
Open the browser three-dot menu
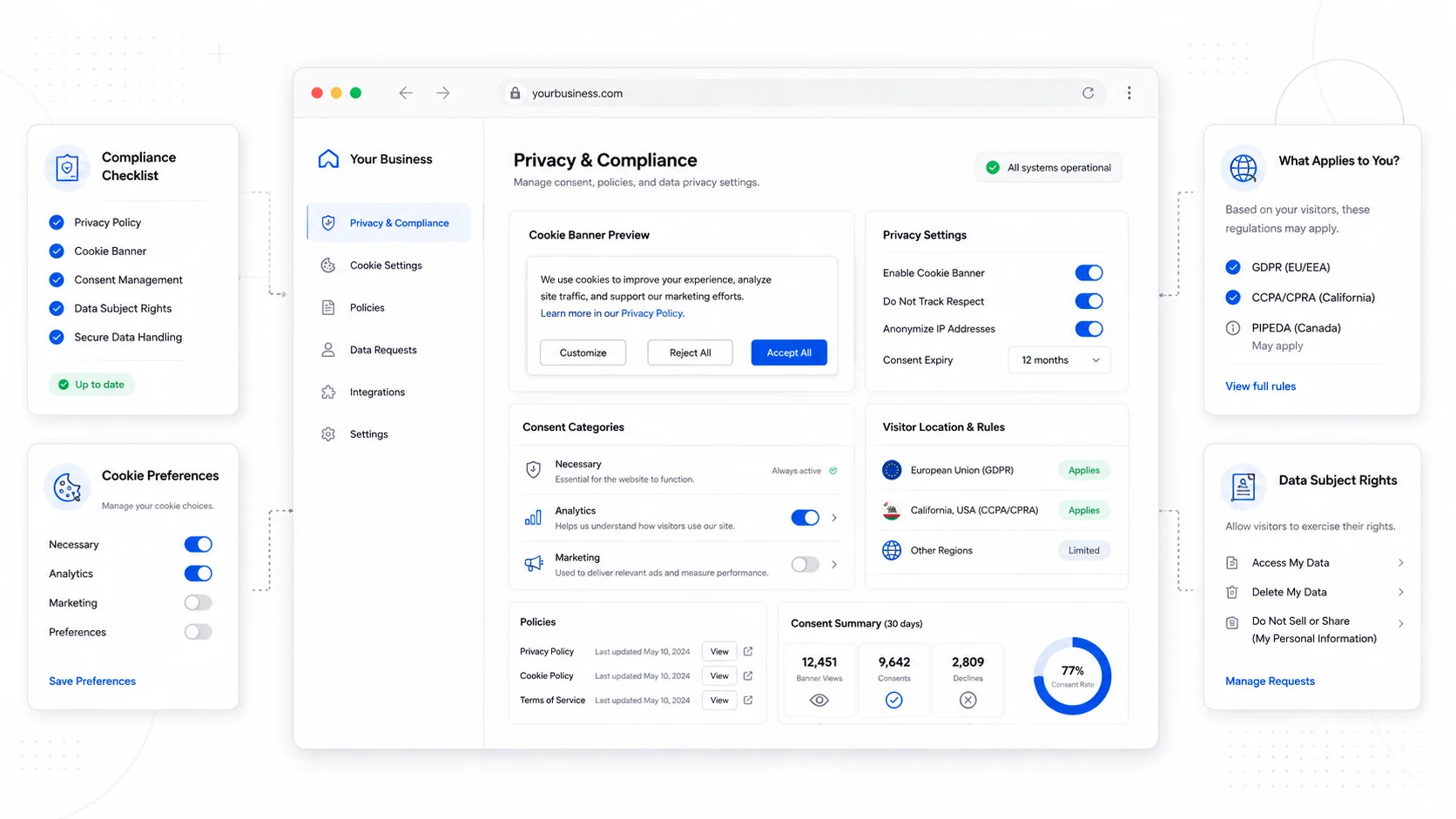coord(1129,93)
